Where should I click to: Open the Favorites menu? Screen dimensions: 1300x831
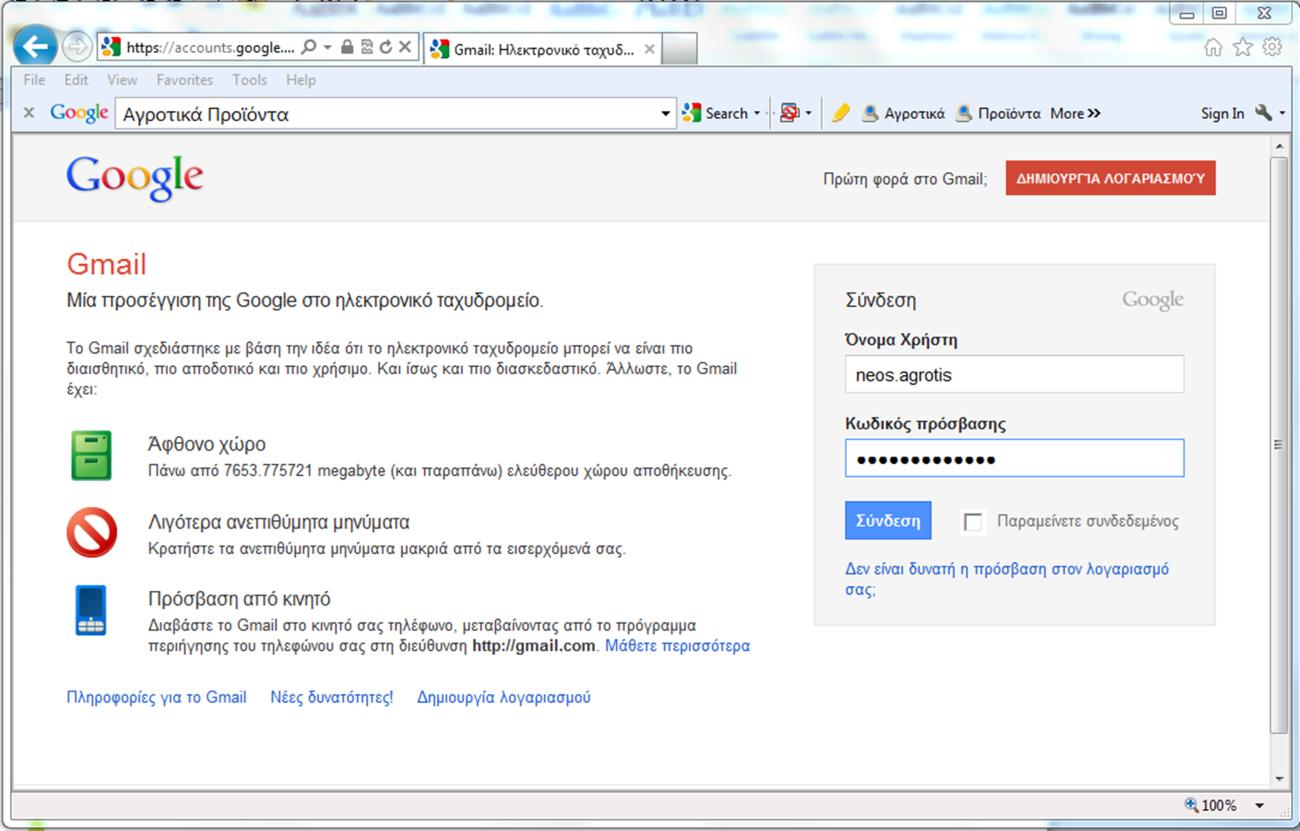pos(185,80)
